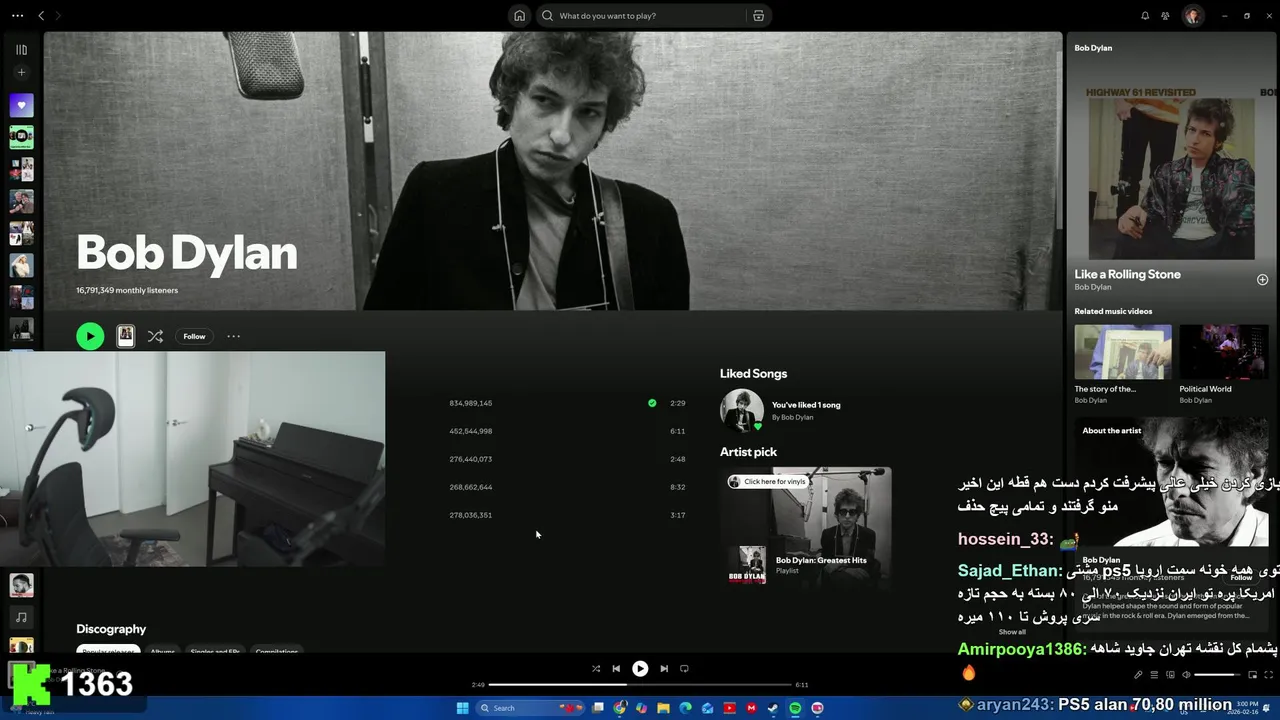Open the user profile avatar menu
Screen dimensions: 1280x720
coord(1192,16)
